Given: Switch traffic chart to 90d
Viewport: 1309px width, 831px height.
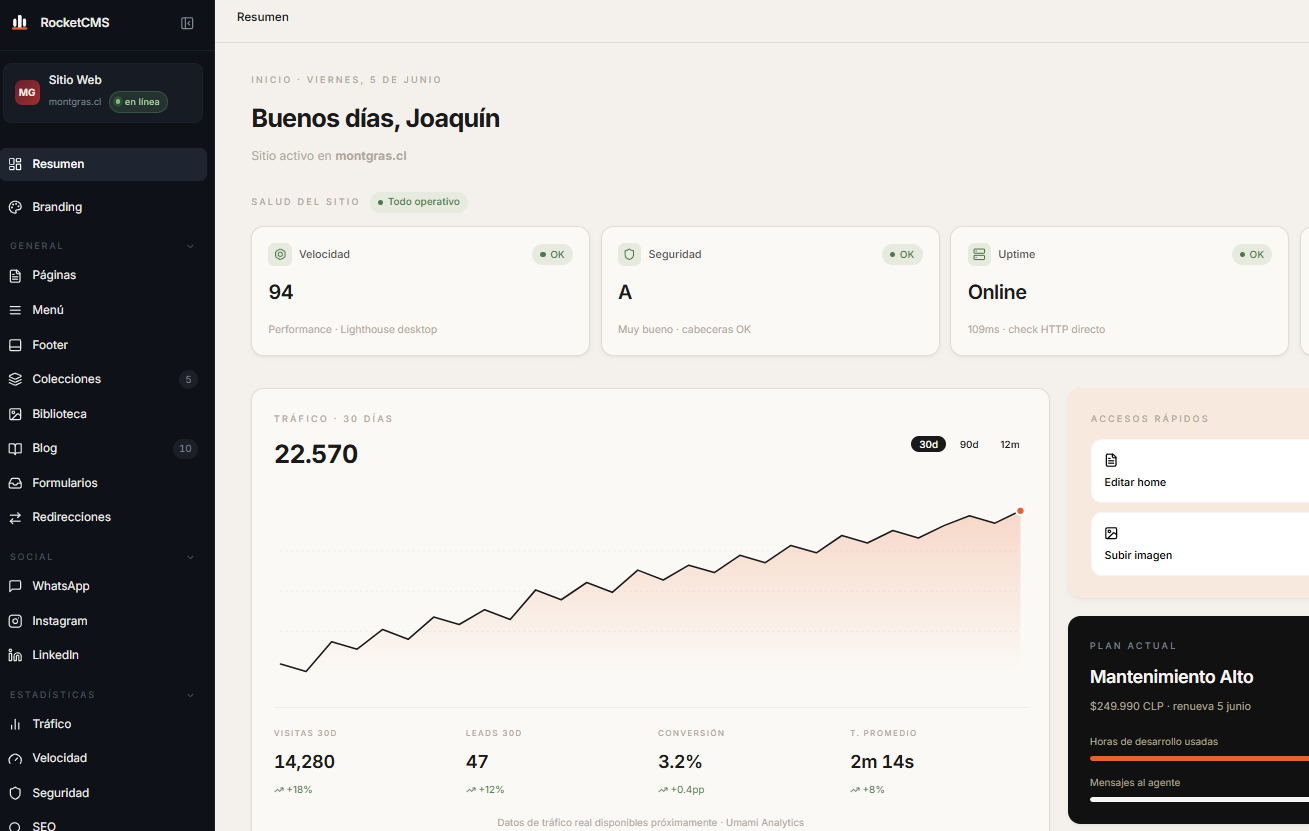Looking at the screenshot, I should (x=969, y=444).
